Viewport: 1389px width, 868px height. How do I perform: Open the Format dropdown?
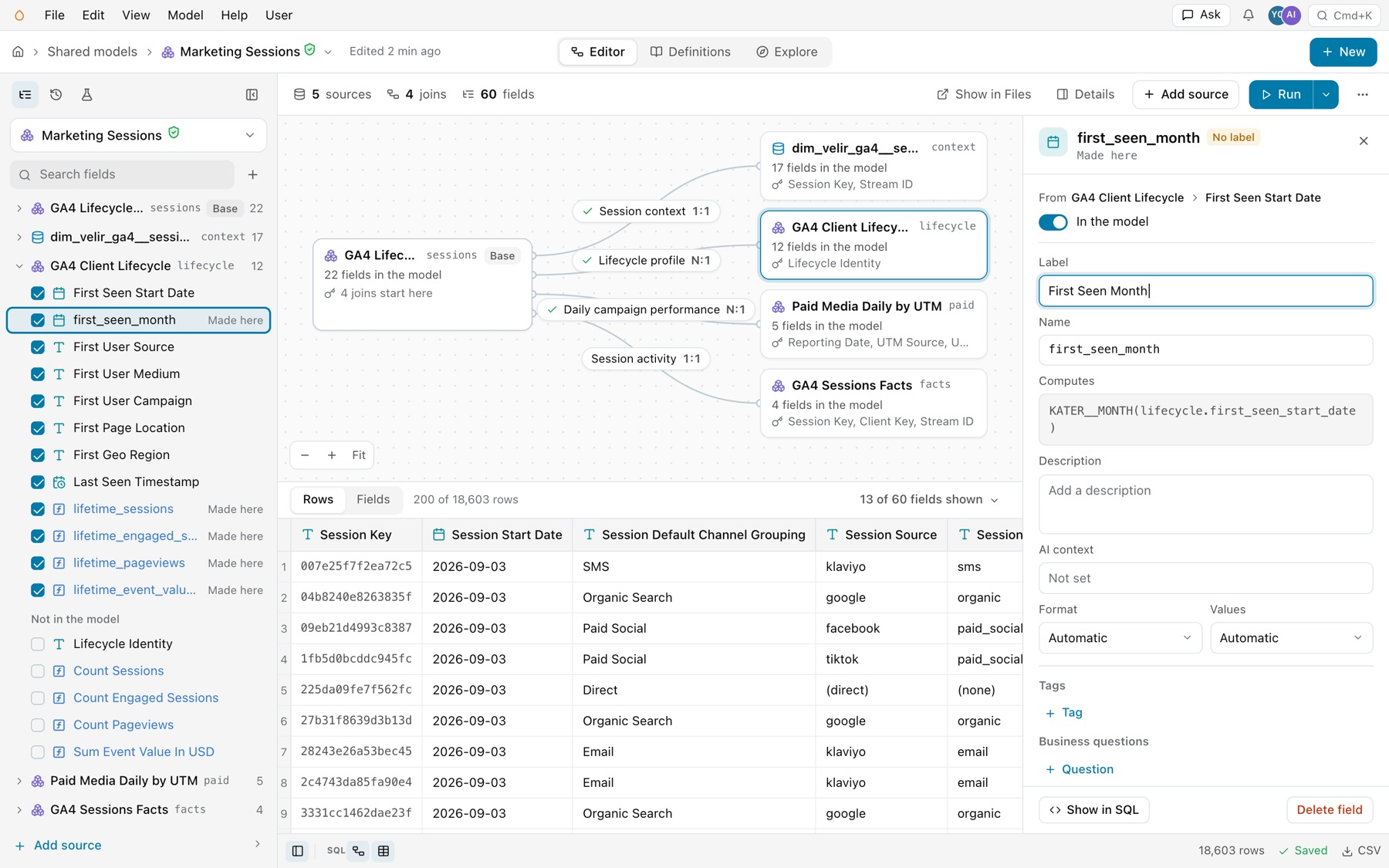coord(1120,638)
